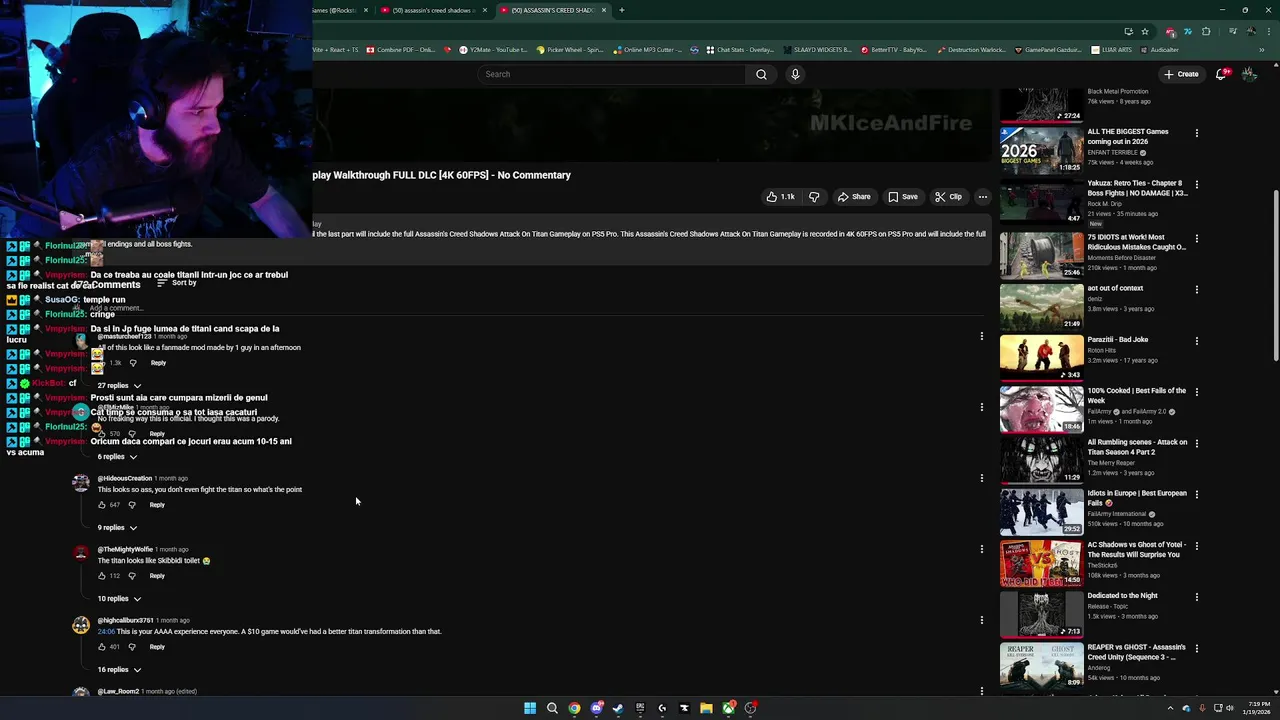Viewport: 1280px width, 720px height.
Task: Open menu for 'aot out of context' video
Action: tap(1196, 289)
